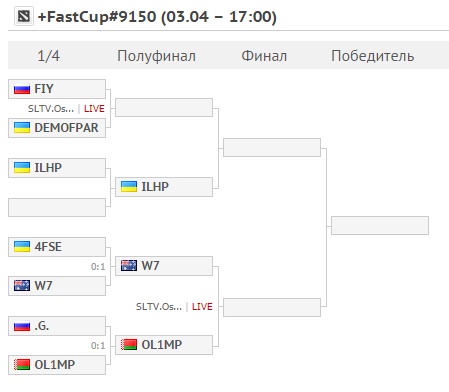
Task: Click the Belarus flag beside semifinal OL1MP
Action: point(129,345)
